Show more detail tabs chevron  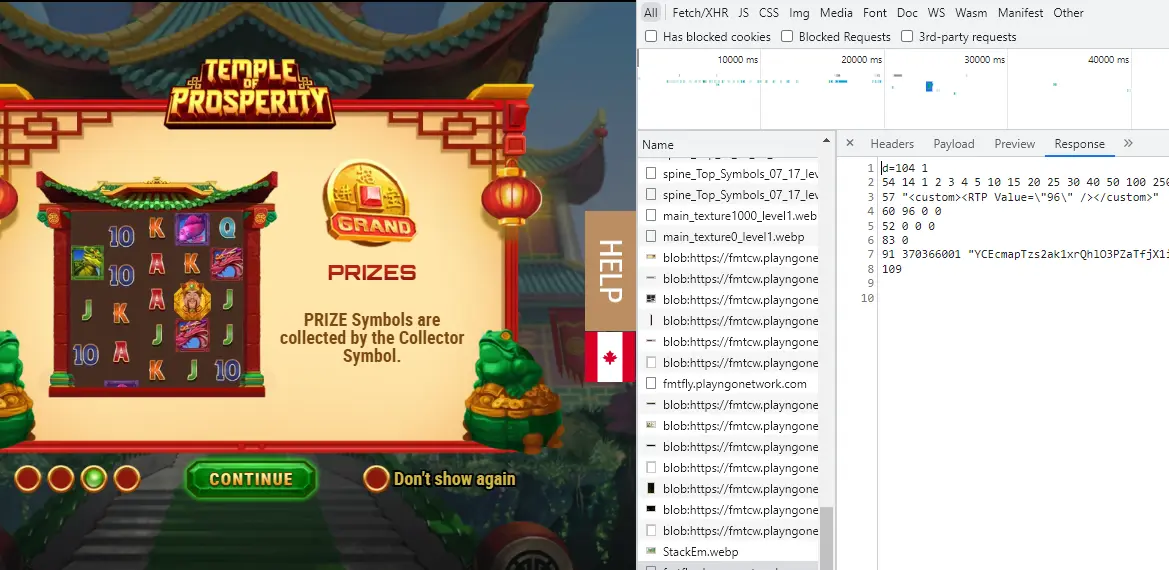pos(1128,143)
